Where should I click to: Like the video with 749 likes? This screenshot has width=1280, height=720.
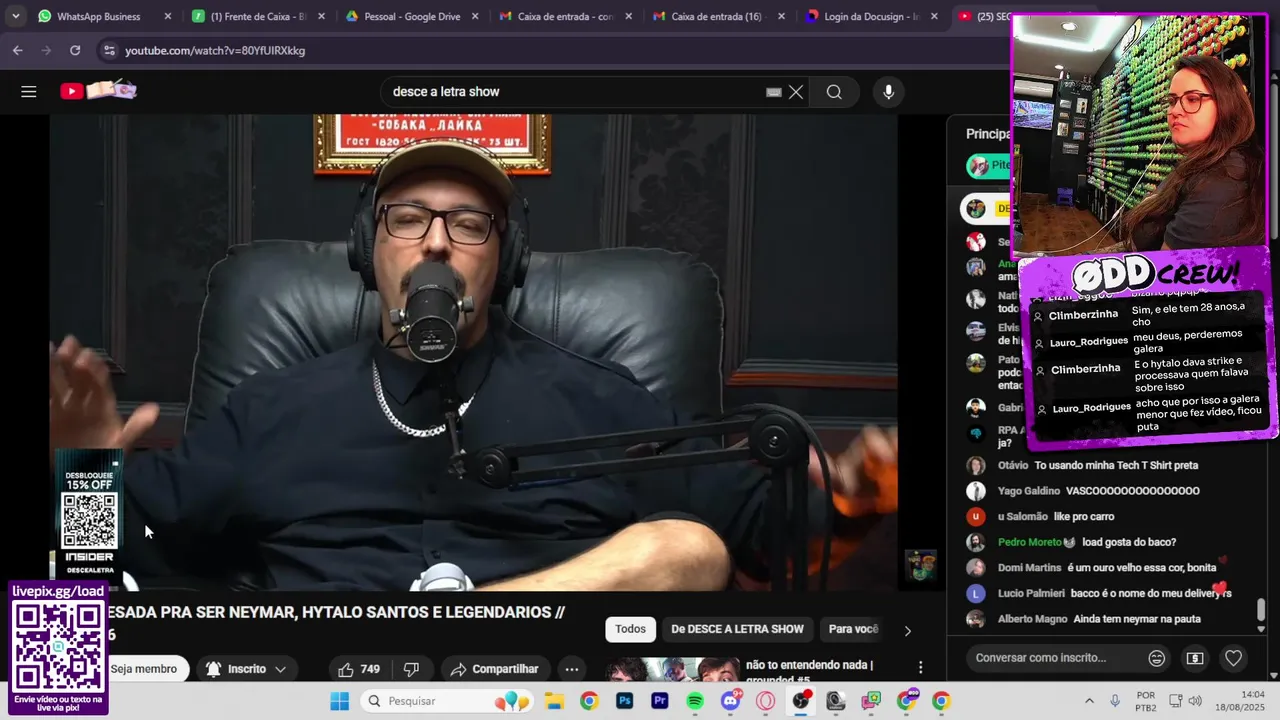358,669
